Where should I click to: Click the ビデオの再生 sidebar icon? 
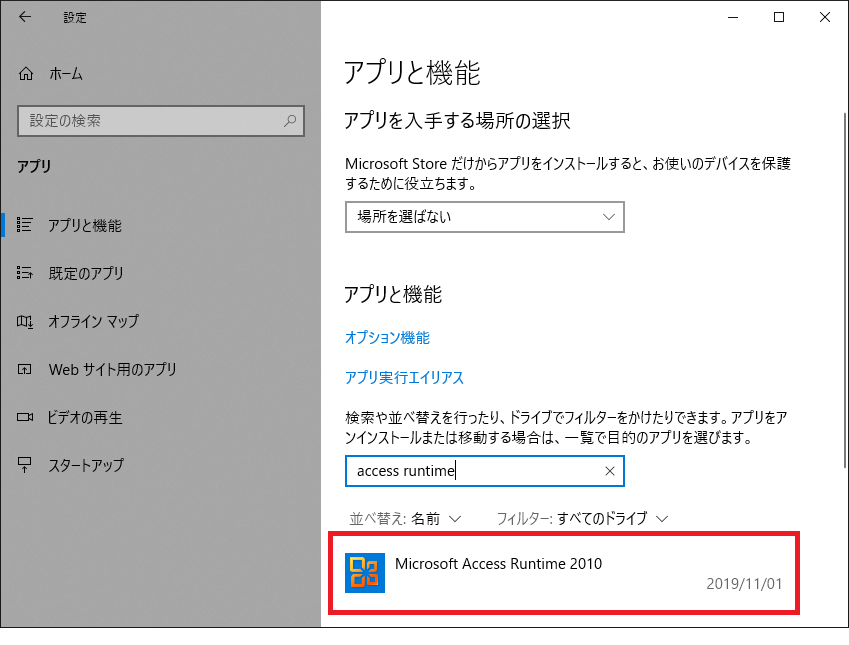click(x=26, y=417)
